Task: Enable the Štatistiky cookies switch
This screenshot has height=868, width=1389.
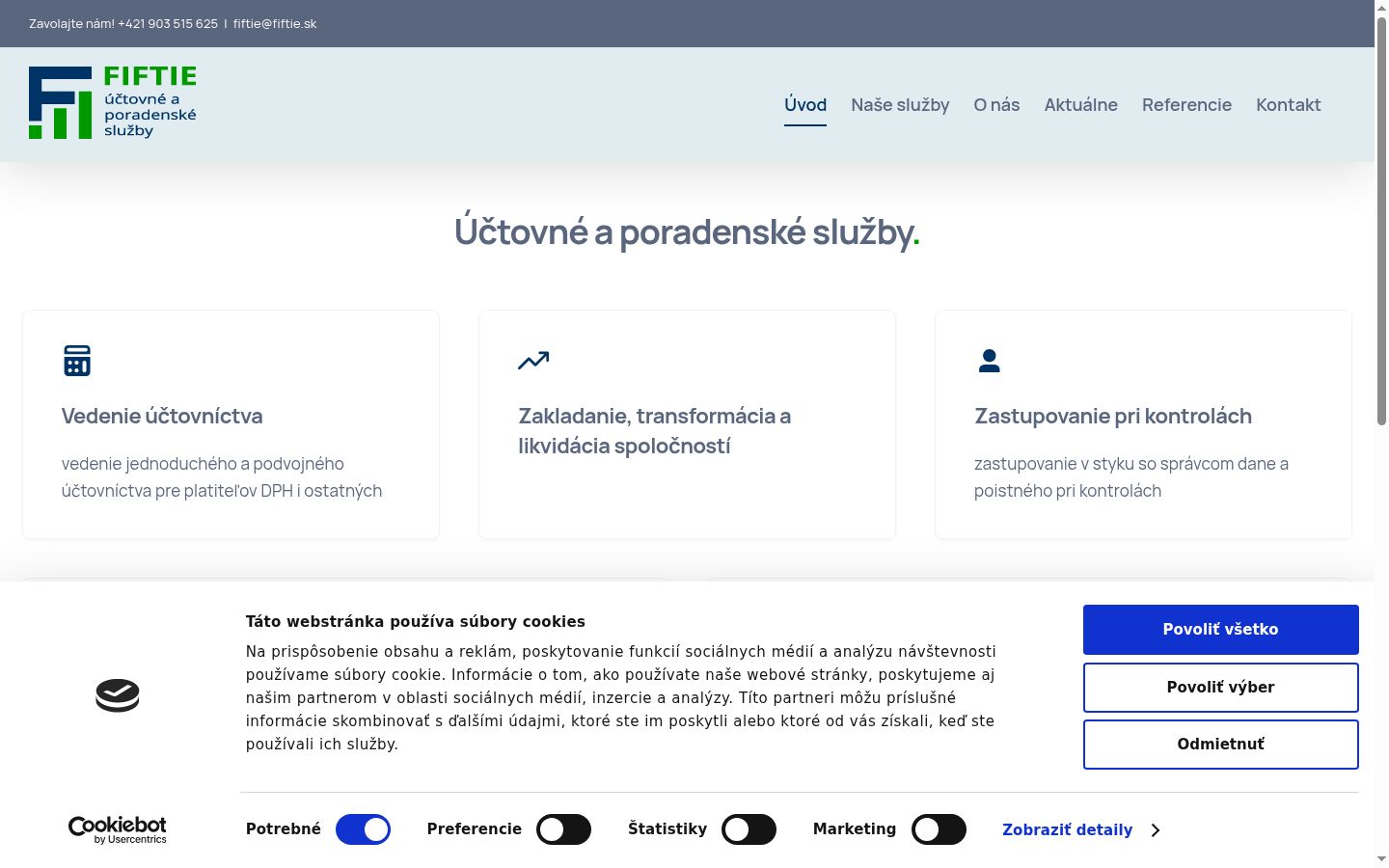Action: (x=749, y=829)
